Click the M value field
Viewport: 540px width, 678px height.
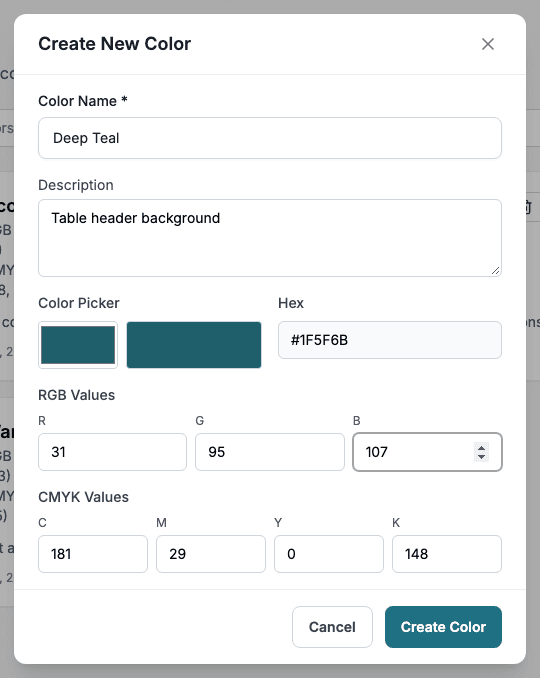pos(211,554)
